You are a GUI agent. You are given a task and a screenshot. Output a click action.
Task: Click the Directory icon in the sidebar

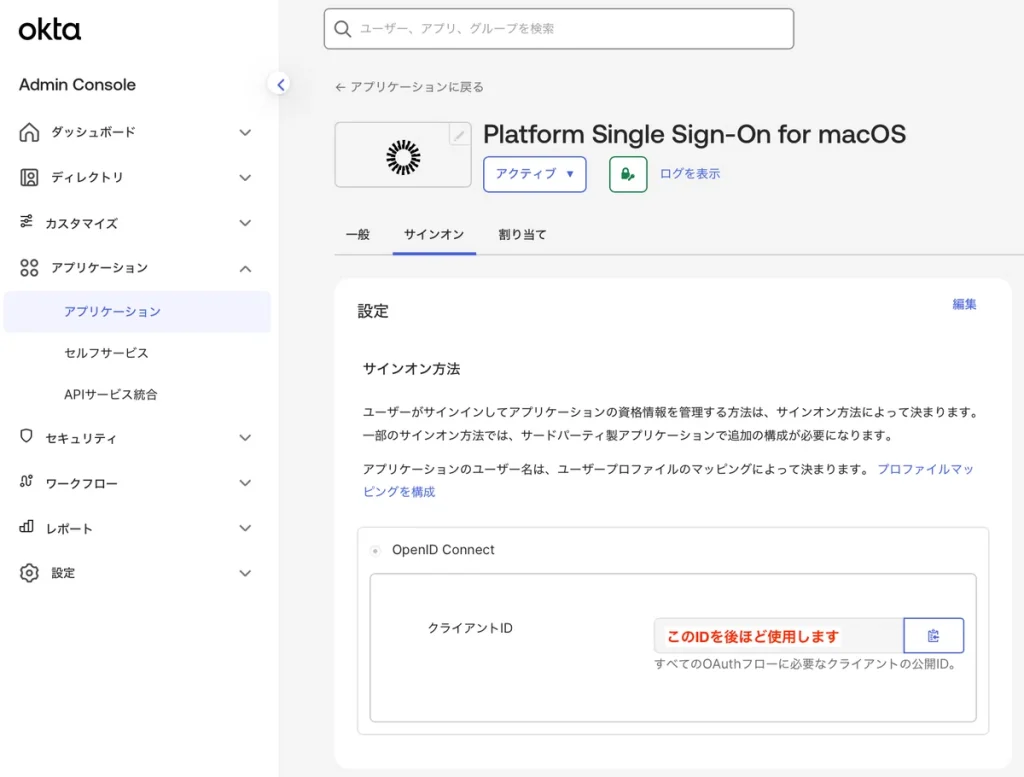[x=29, y=177]
